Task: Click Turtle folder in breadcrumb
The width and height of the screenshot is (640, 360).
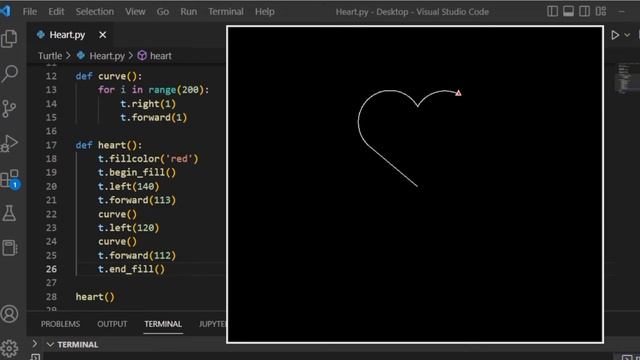Action: pyautogui.click(x=50, y=56)
